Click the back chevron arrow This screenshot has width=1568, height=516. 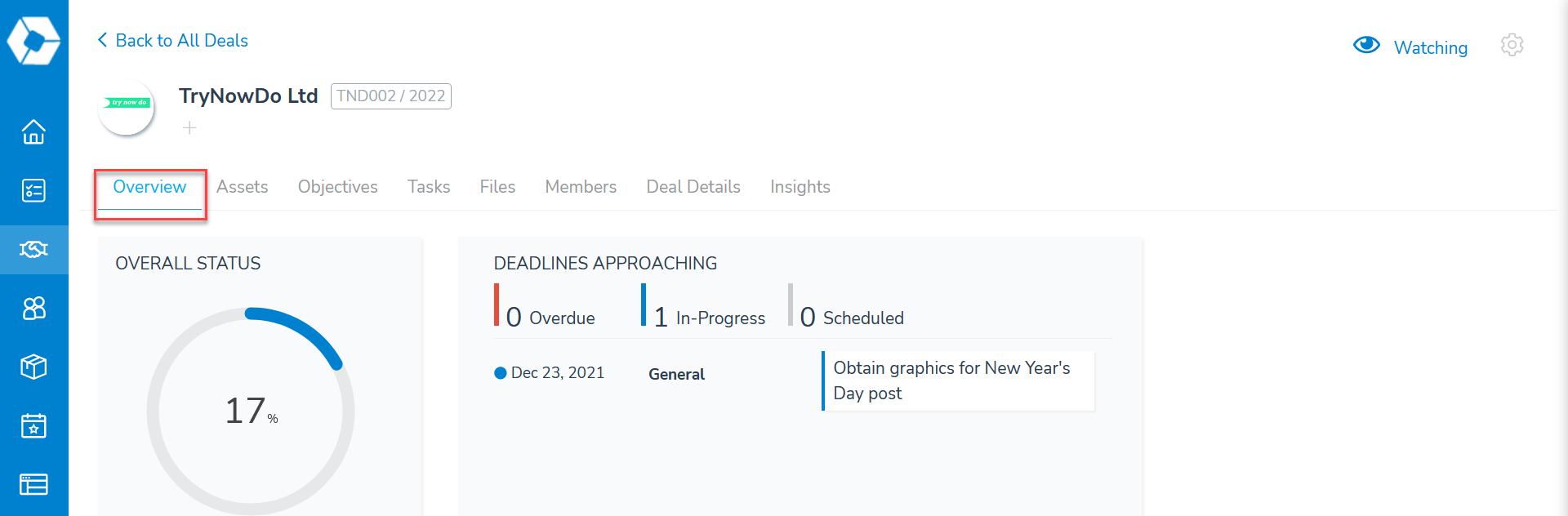(102, 40)
